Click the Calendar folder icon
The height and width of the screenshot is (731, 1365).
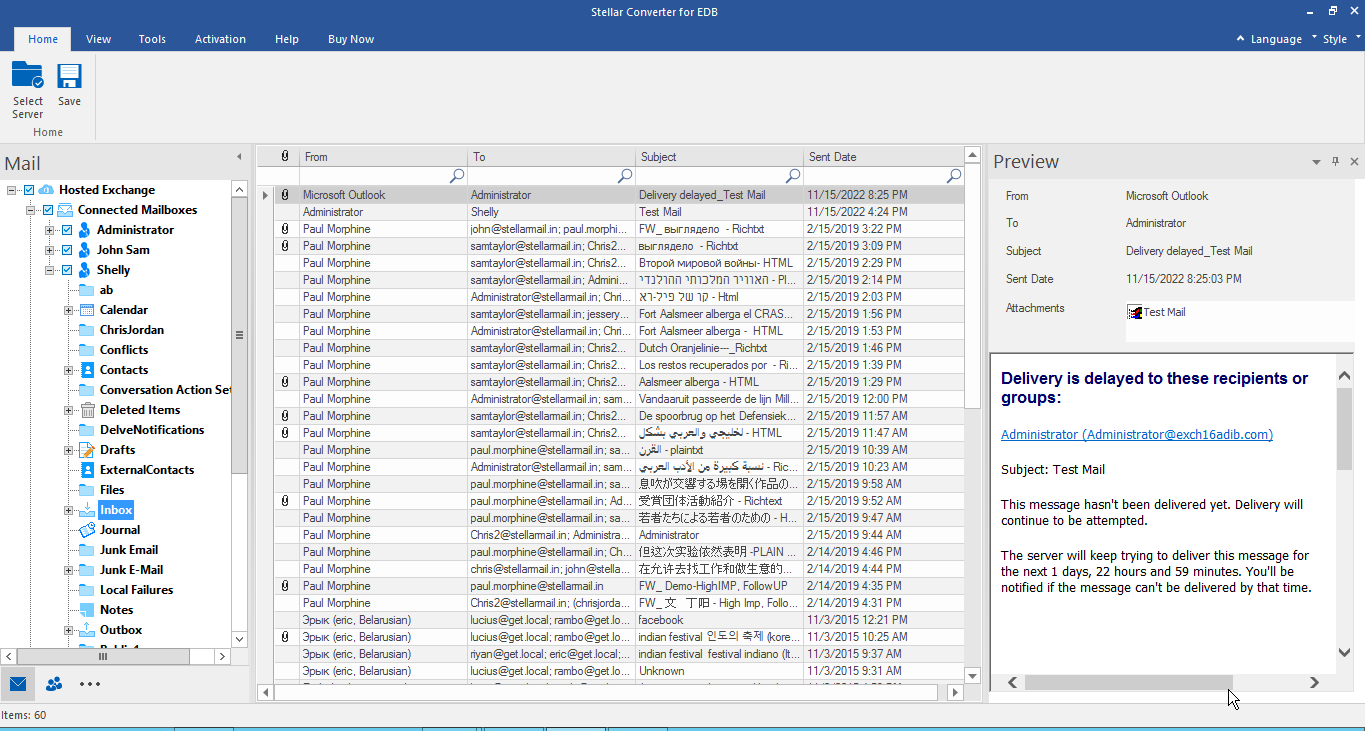[x=87, y=310]
